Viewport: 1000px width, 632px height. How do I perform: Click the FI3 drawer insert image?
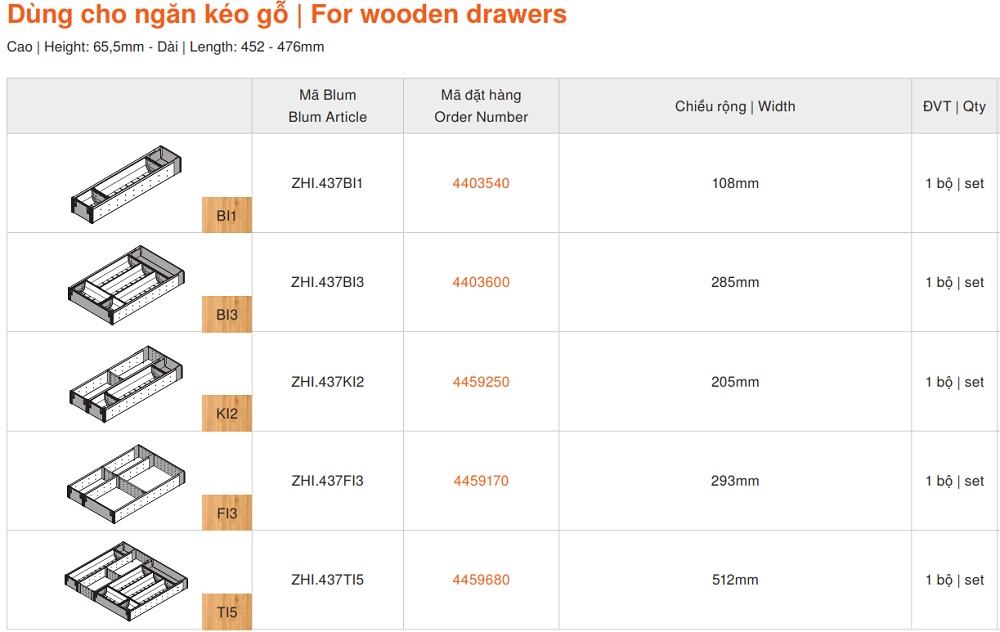127,479
